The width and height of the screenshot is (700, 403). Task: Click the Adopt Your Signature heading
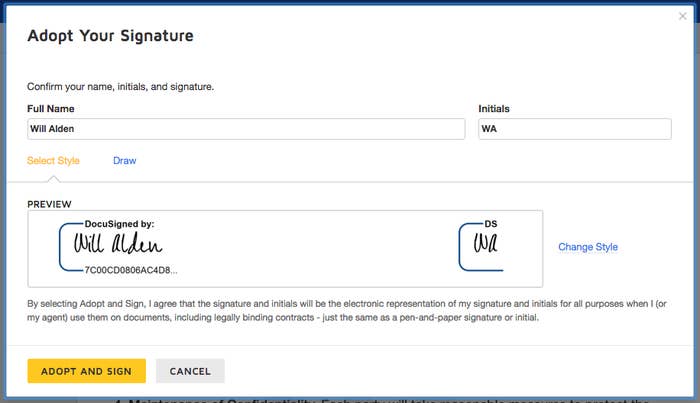click(110, 36)
